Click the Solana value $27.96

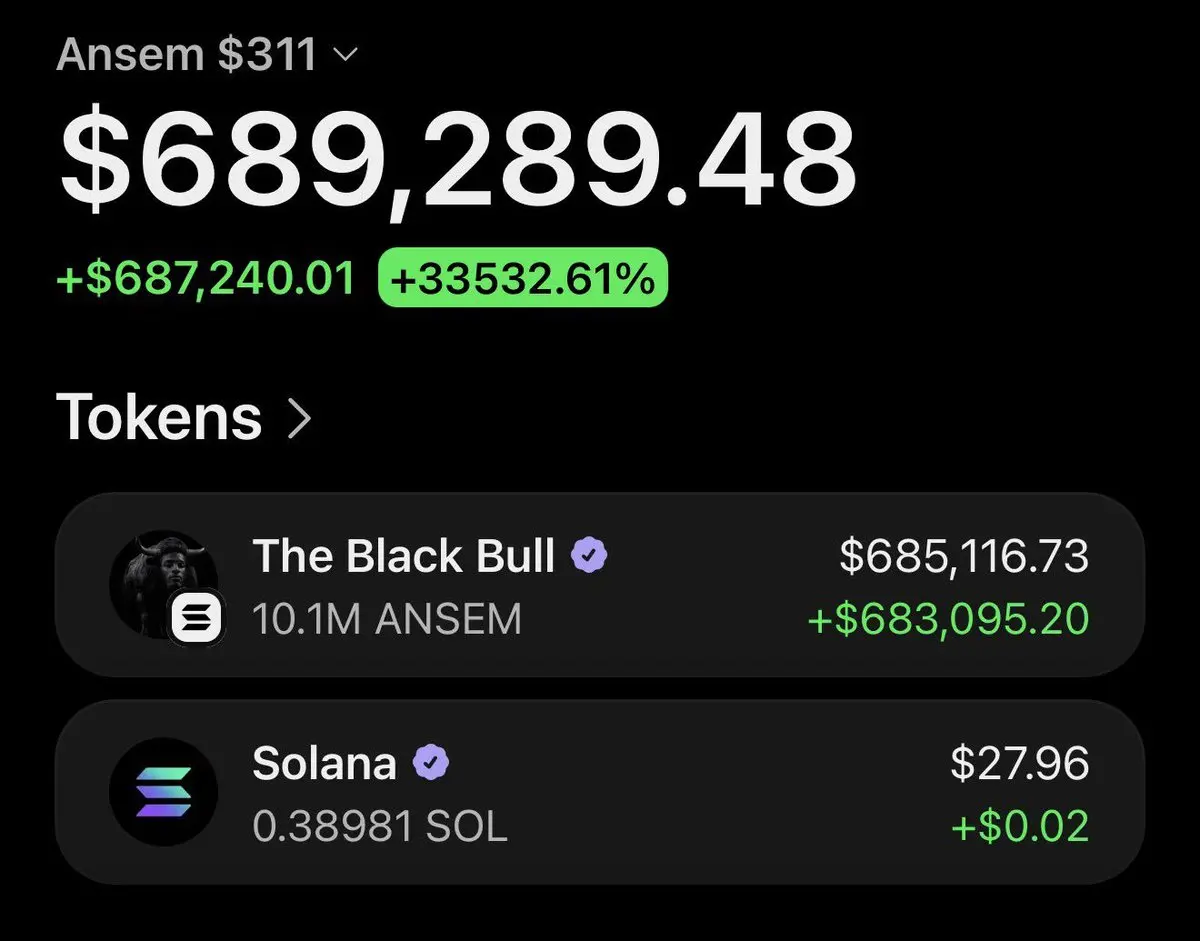pyautogui.click(x=1020, y=763)
